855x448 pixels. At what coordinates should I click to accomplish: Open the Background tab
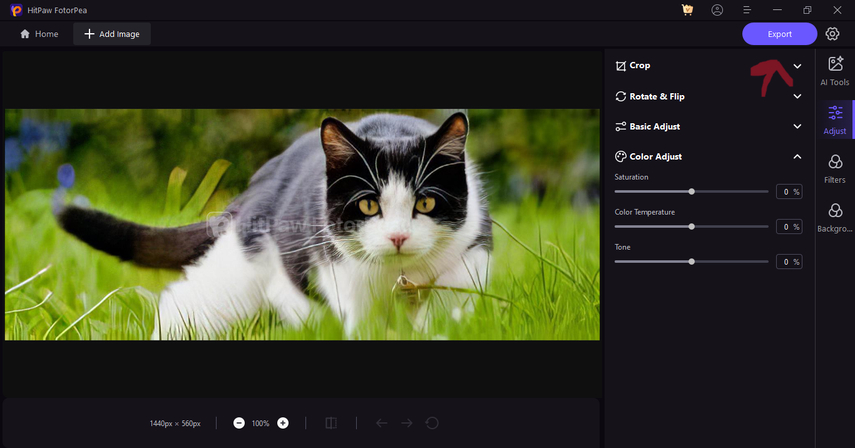835,217
